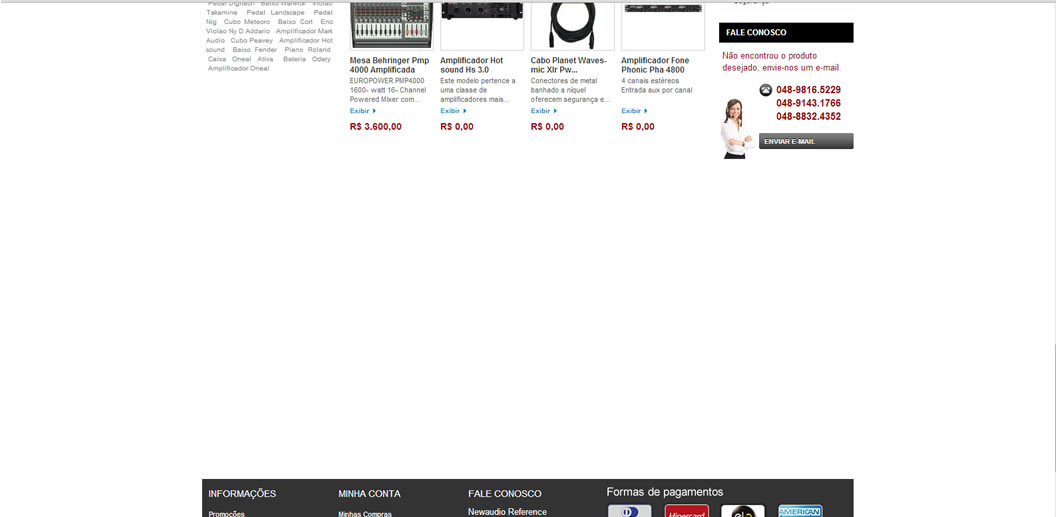Click the Elo card payment icon
The height and width of the screenshot is (517, 1056).
(x=743, y=511)
